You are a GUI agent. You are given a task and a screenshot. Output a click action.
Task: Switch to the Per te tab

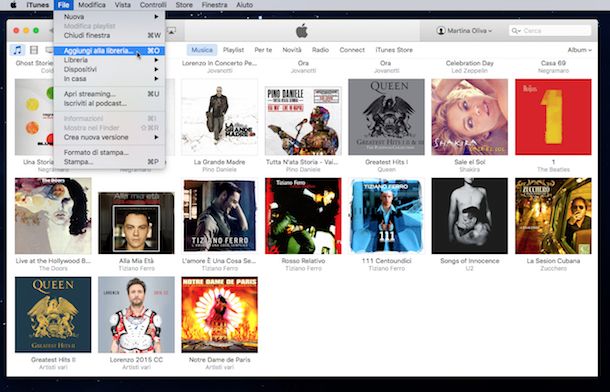pyautogui.click(x=263, y=50)
